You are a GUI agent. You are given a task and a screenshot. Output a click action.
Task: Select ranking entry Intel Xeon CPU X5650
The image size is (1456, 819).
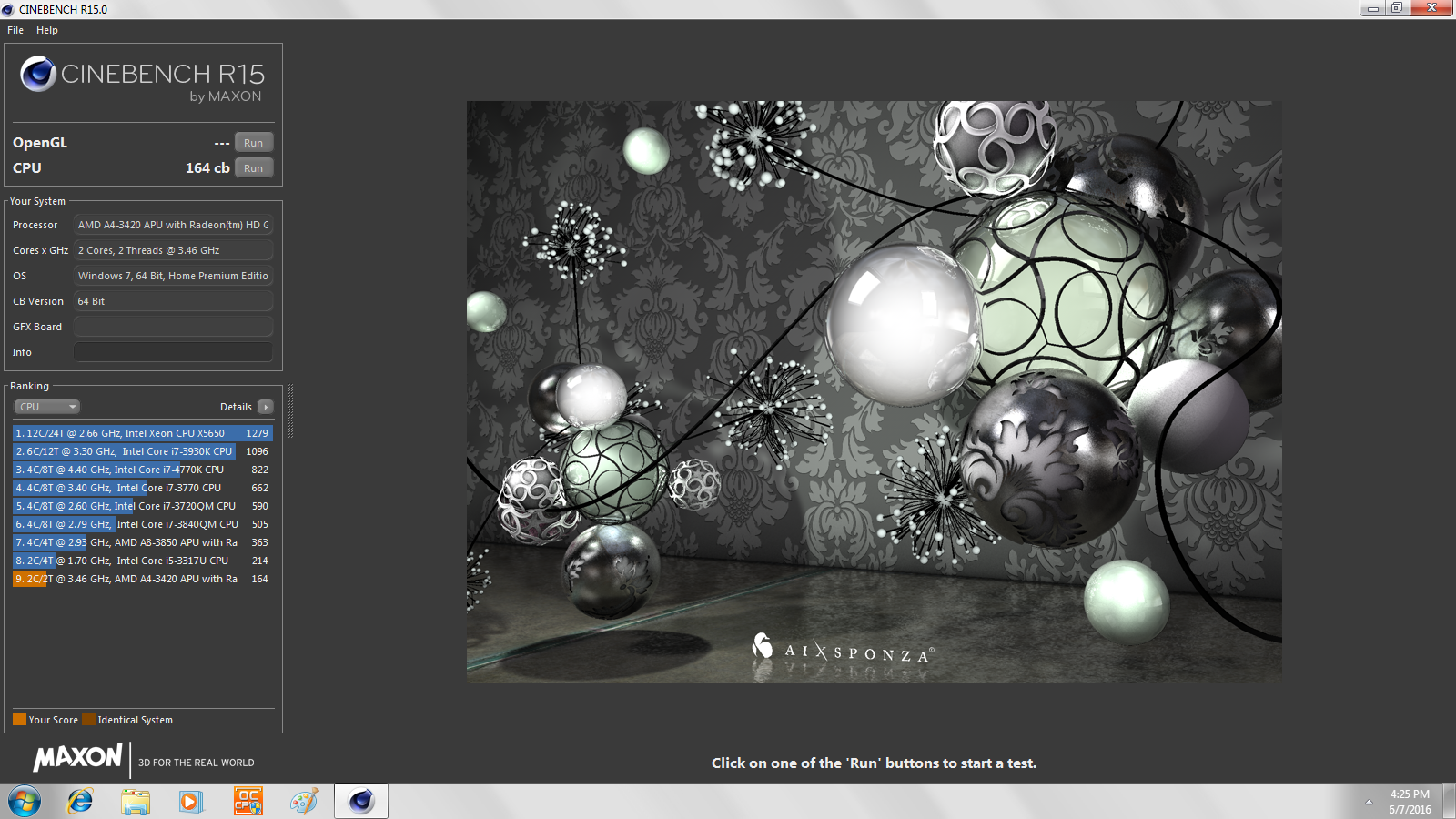pyautogui.click(x=143, y=433)
